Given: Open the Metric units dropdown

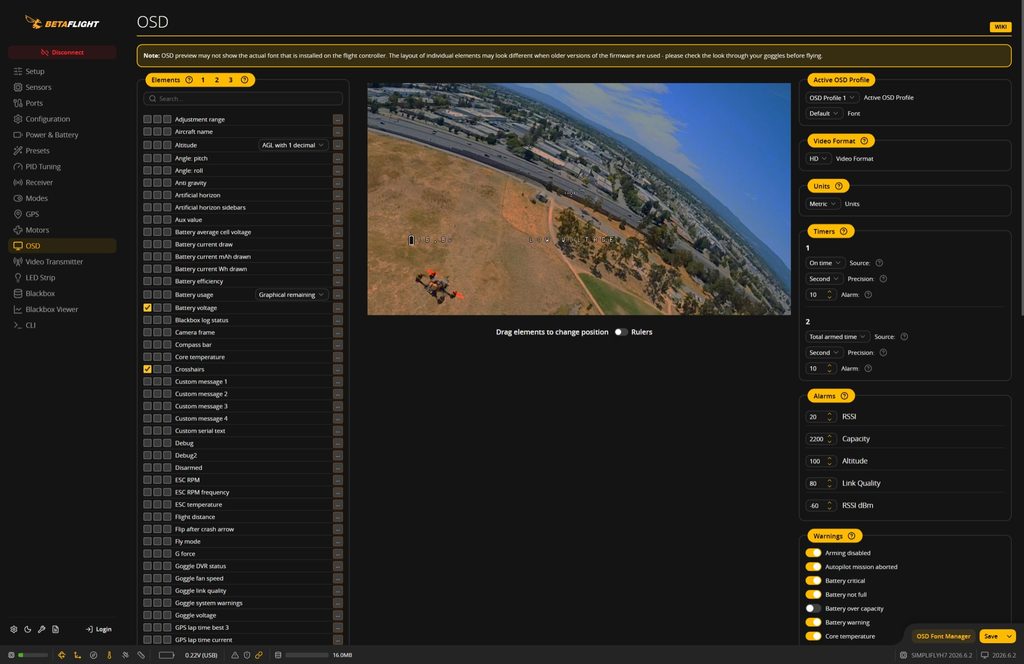Looking at the screenshot, I should coord(823,204).
